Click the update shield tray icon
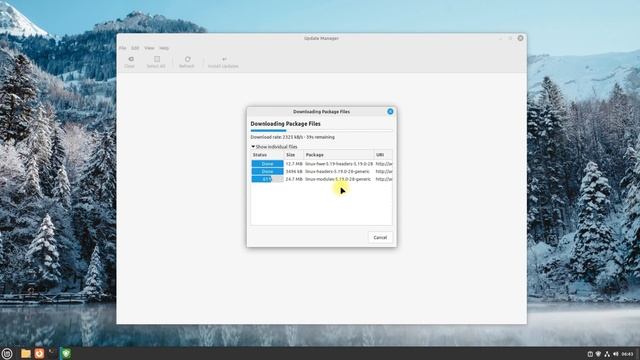 tap(598, 354)
